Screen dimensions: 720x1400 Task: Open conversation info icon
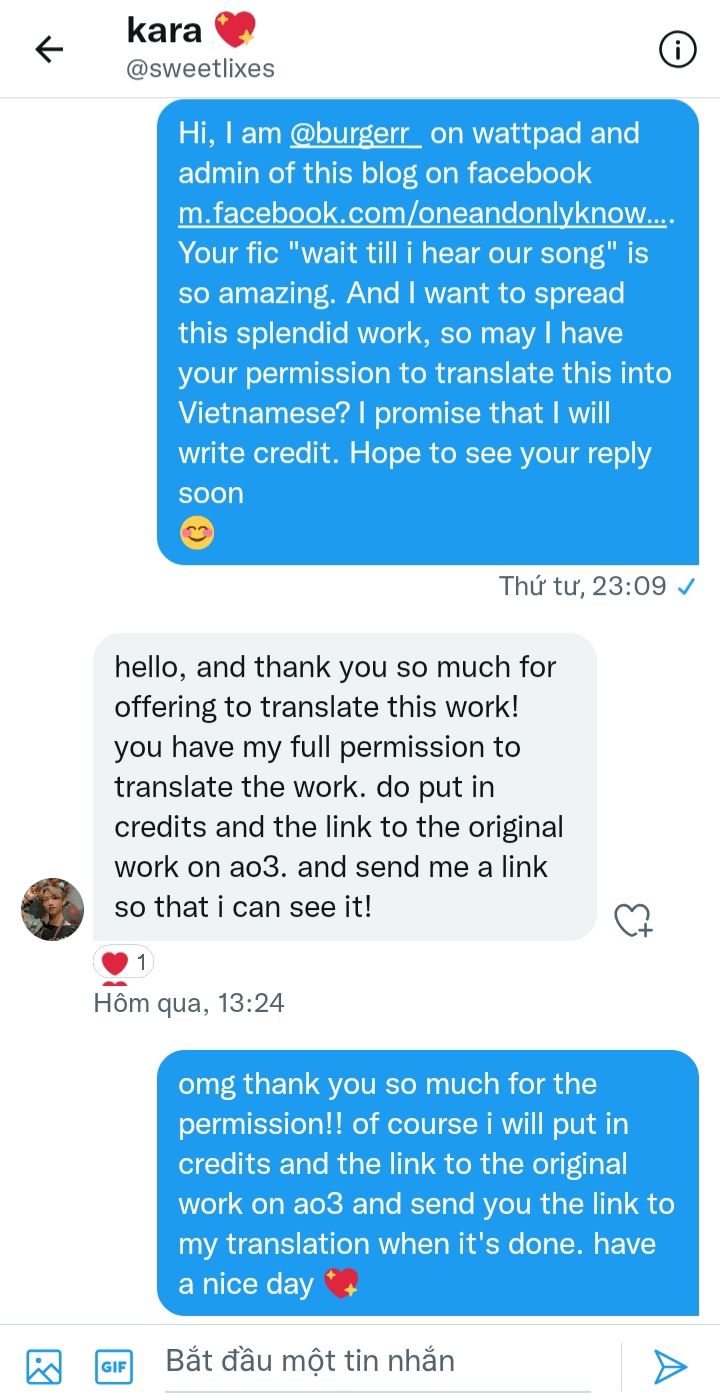coord(678,49)
